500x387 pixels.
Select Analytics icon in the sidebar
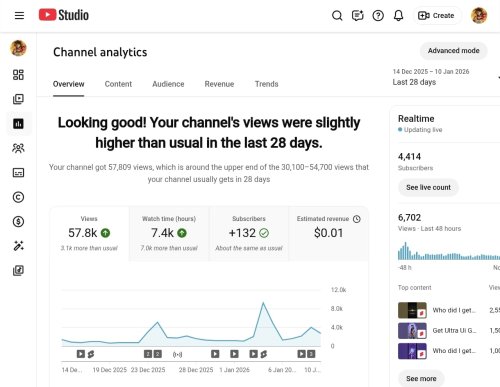pyautogui.click(x=18, y=124)
